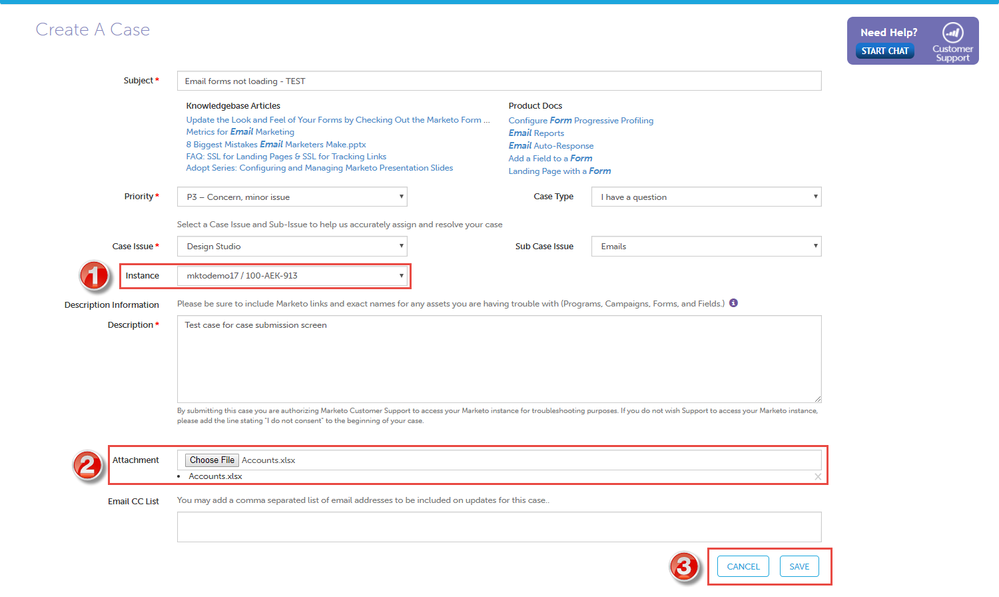Open the SSL for Landing Pages FAQ

(x=286, y=156)
